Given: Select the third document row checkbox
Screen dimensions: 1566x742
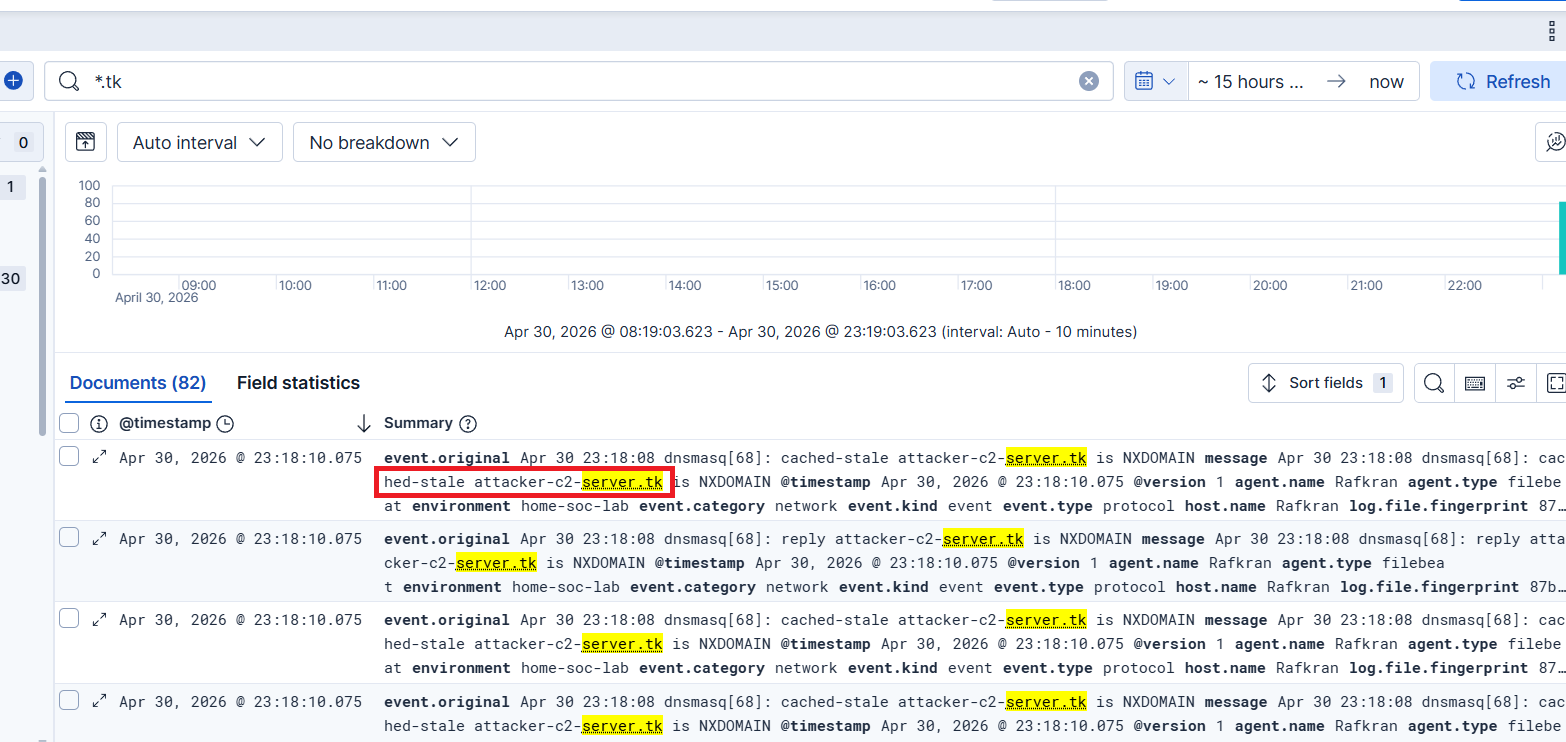Looking at the screenshot, I should click(69, 618).
